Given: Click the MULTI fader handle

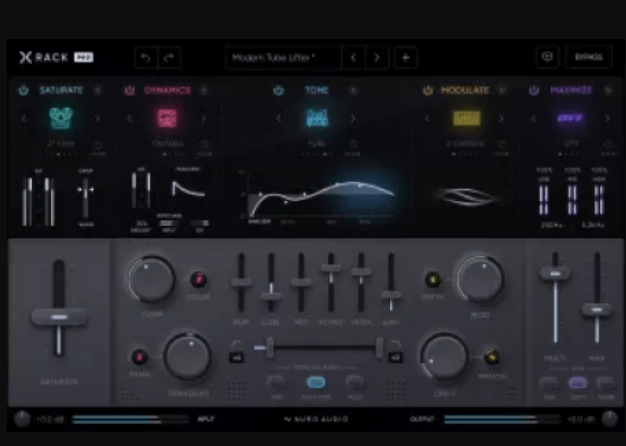Looking at the screenshot, I should [555, 274].
